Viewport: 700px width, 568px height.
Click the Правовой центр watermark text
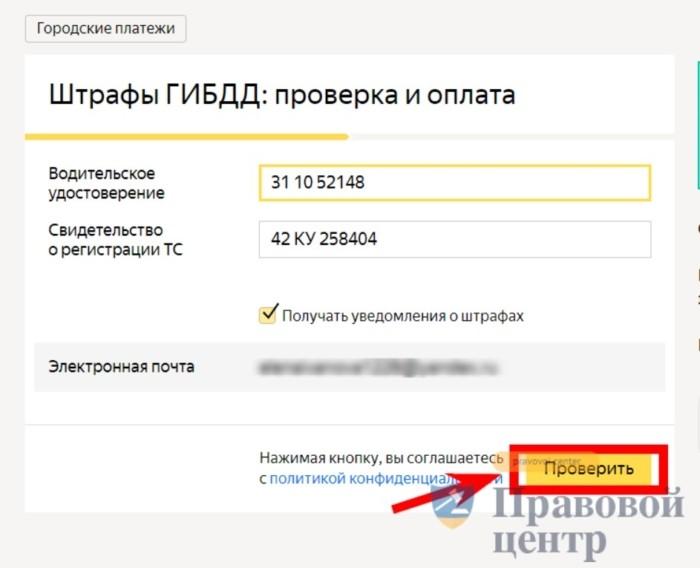point(588,522)
